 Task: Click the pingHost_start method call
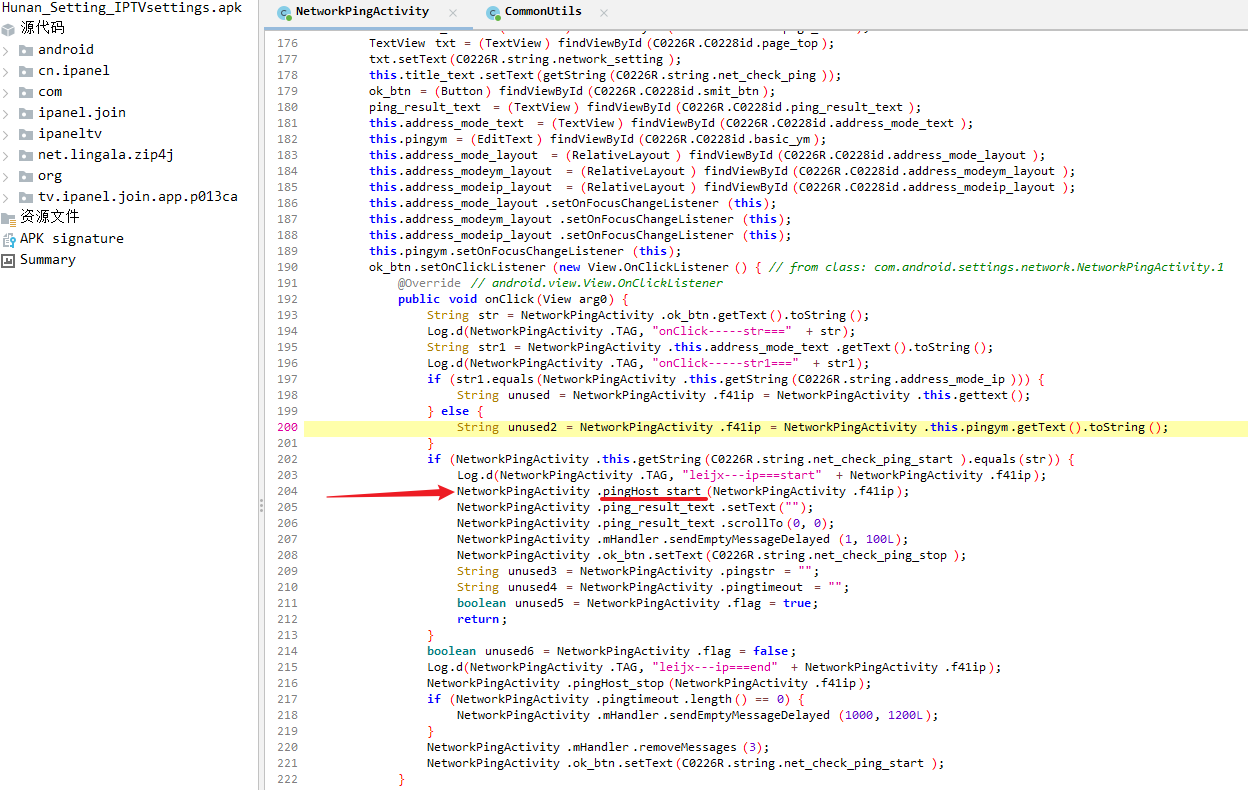coord(653,491)
